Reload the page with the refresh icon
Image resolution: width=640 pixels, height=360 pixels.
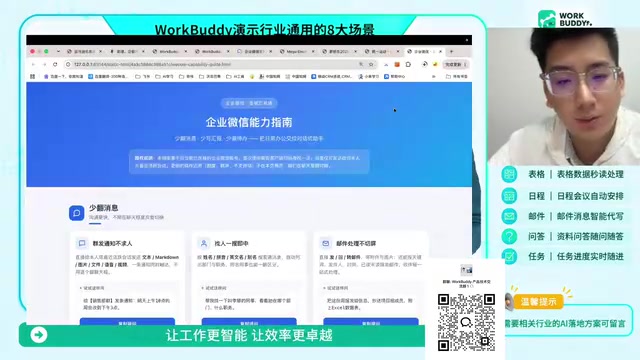coord(55,64)
